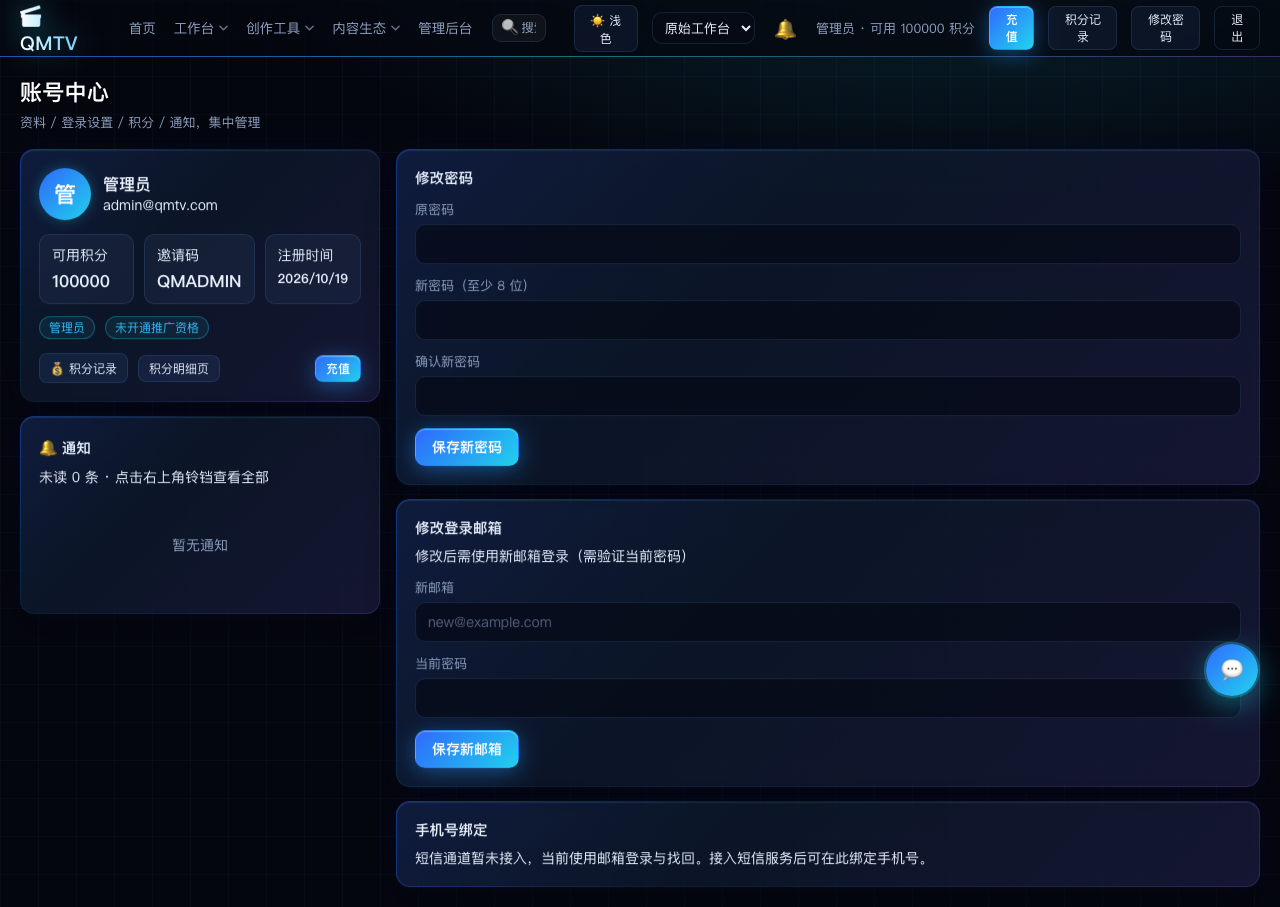Expand the 创作工具 menu
Image resolution: width=1280 pixels, height=907 pixels.
tap(280, 28)
